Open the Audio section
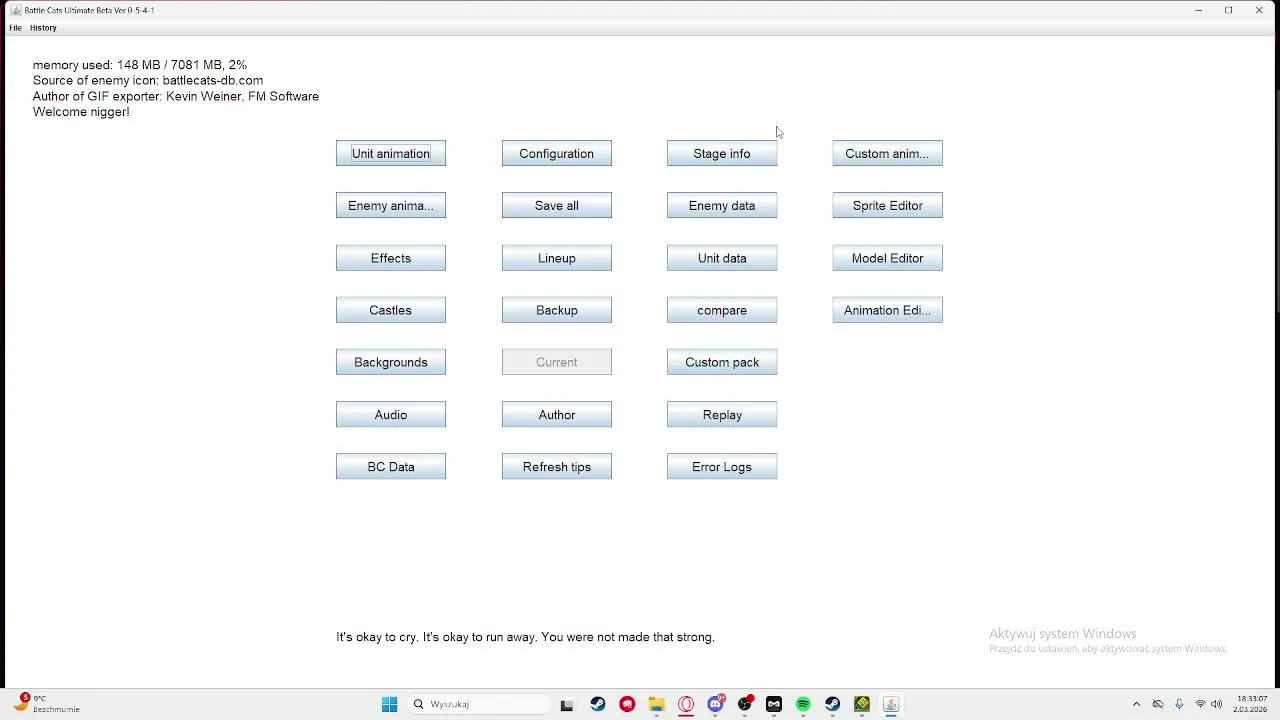This screenshot has width=1280, height=720. pos(391,414)
